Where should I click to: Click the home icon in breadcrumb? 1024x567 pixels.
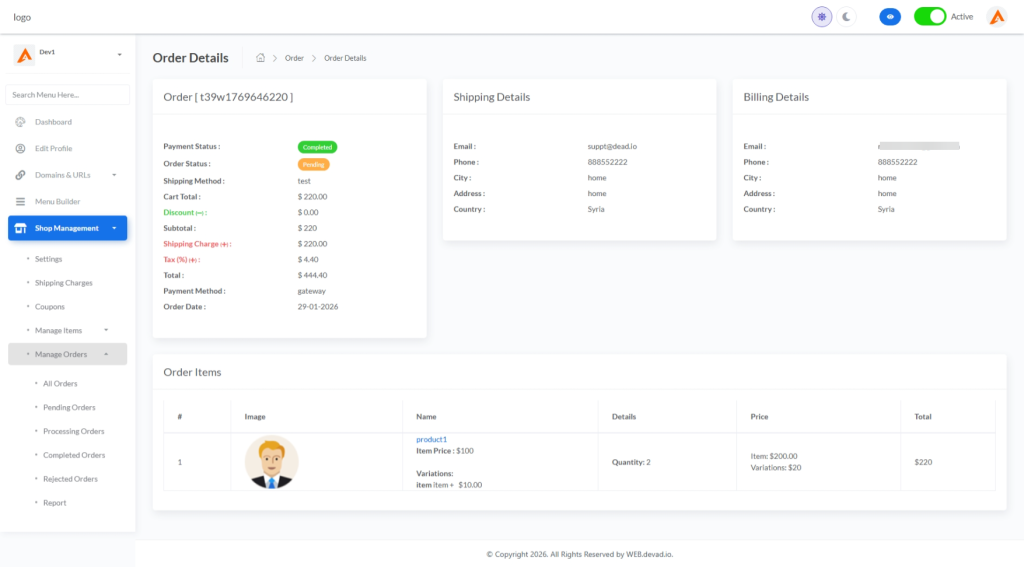[x=260, y=58]
